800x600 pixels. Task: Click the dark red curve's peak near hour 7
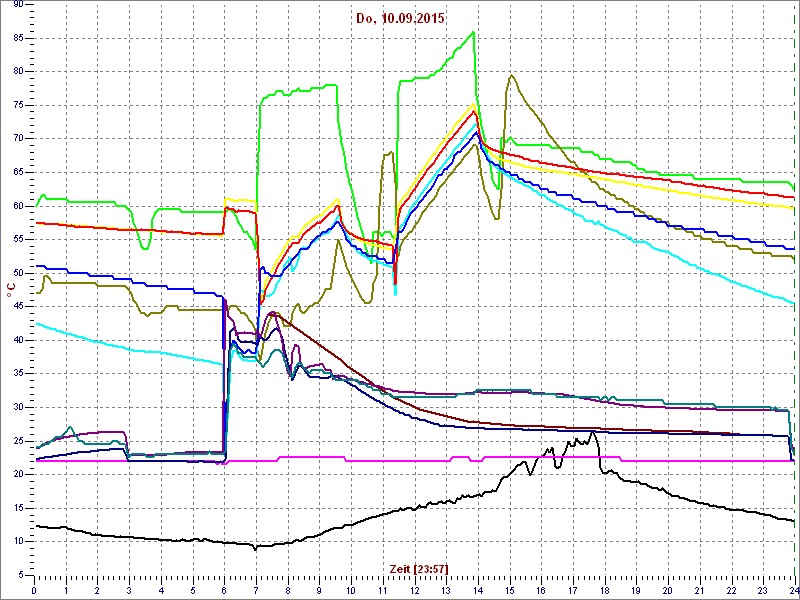[x=272, y=313]
